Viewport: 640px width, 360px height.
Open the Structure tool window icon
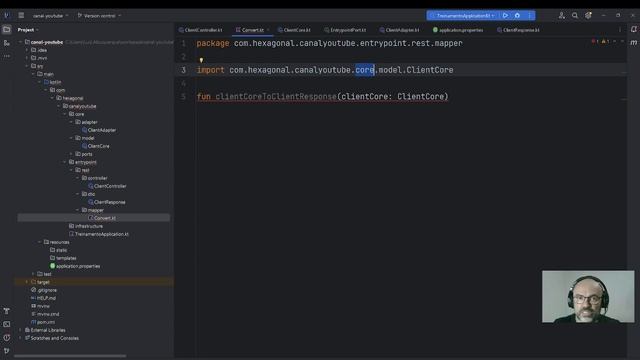pos(7,43)
